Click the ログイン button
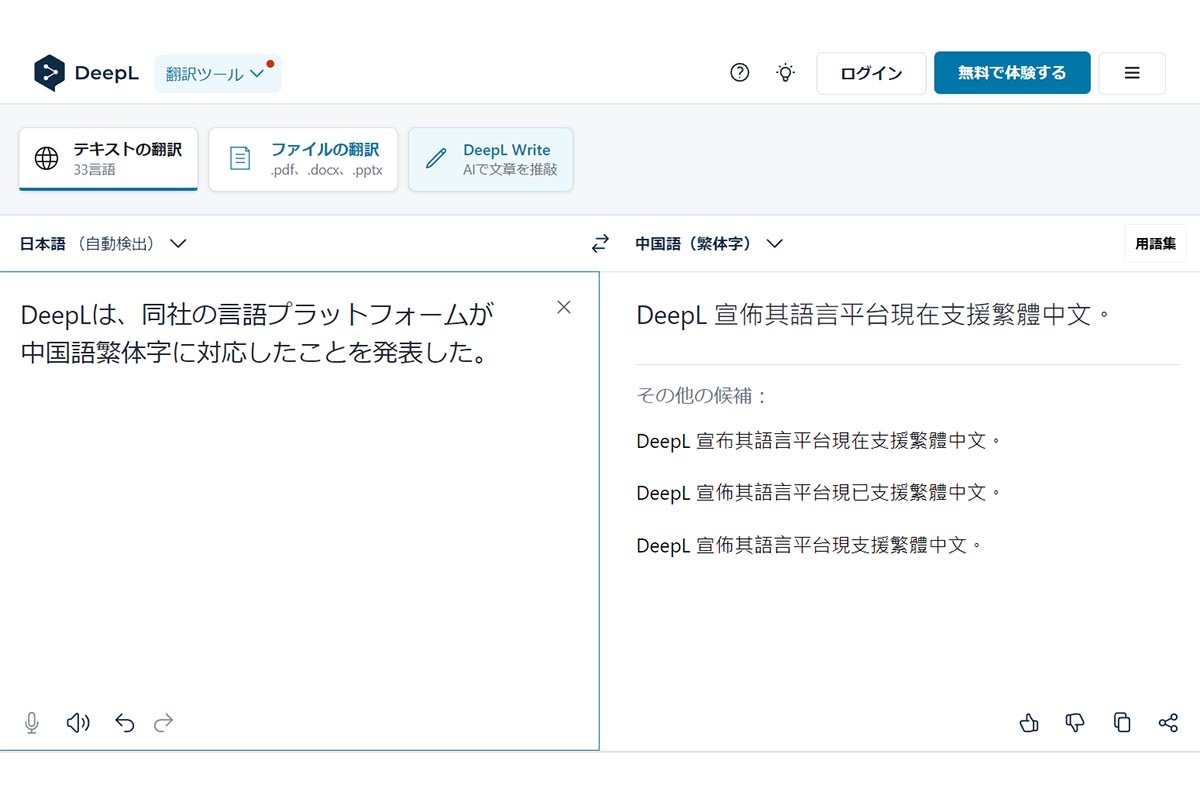The image size is (1200, 800). (870, 72)
